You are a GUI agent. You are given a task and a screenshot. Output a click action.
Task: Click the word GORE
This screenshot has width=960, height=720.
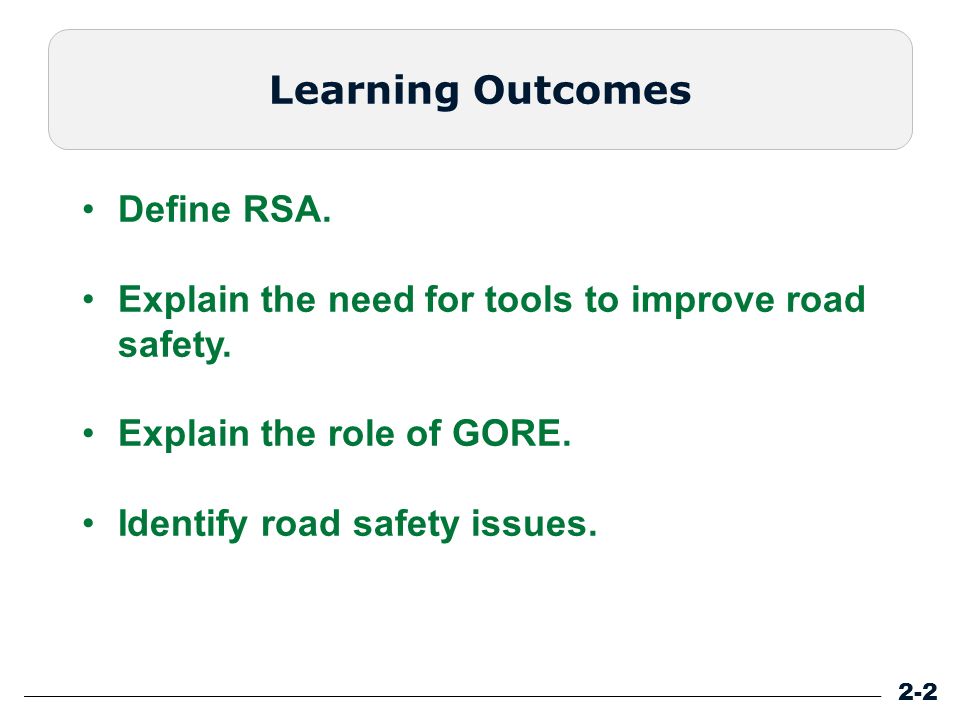click(x=511, y=433)
